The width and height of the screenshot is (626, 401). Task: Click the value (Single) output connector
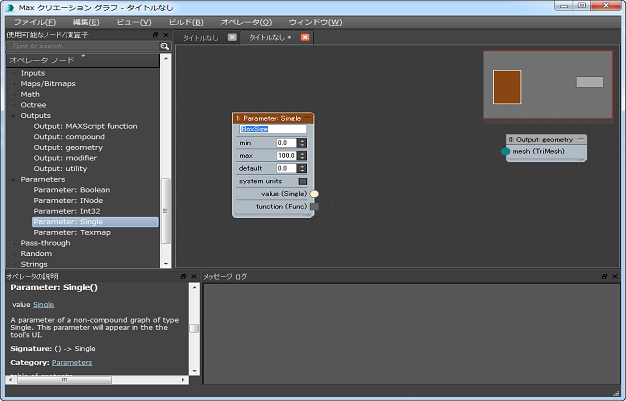click(x=314, y=193)
